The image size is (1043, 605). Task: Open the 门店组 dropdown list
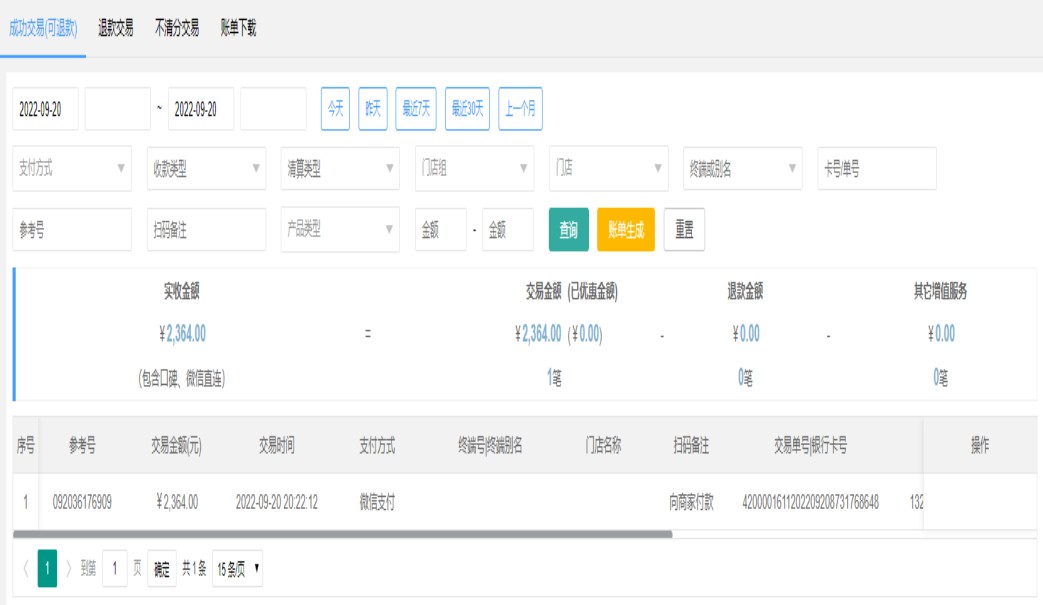[474, 169]
